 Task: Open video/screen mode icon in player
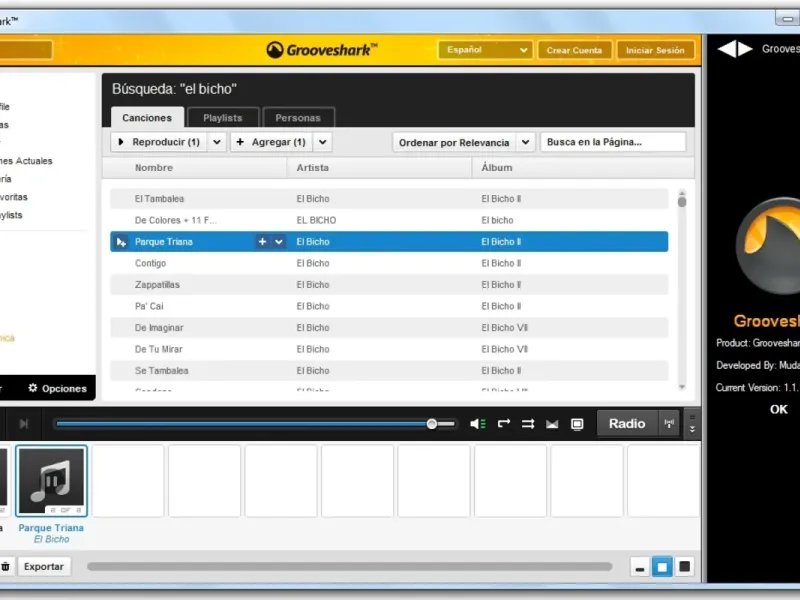577,423
